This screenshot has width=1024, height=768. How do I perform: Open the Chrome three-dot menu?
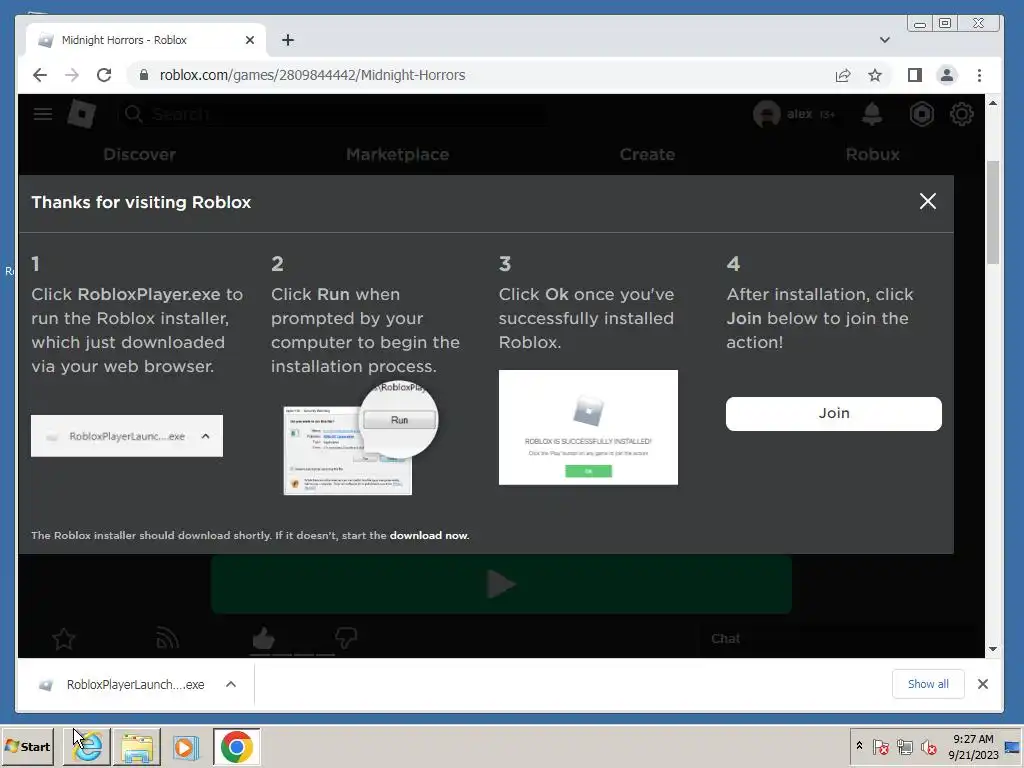(979, 75)
